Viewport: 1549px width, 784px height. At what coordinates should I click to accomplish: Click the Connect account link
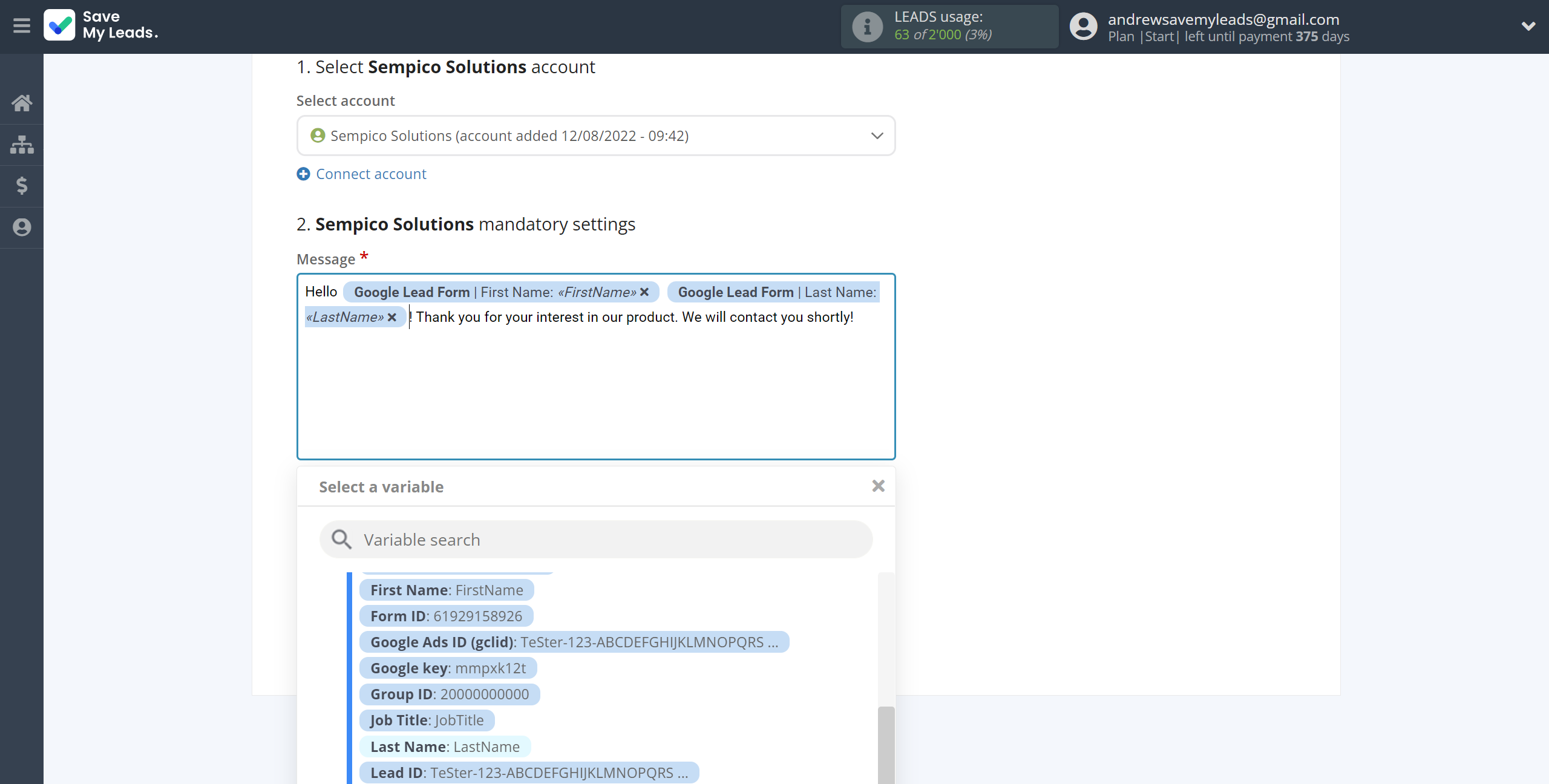coord(371,174)
